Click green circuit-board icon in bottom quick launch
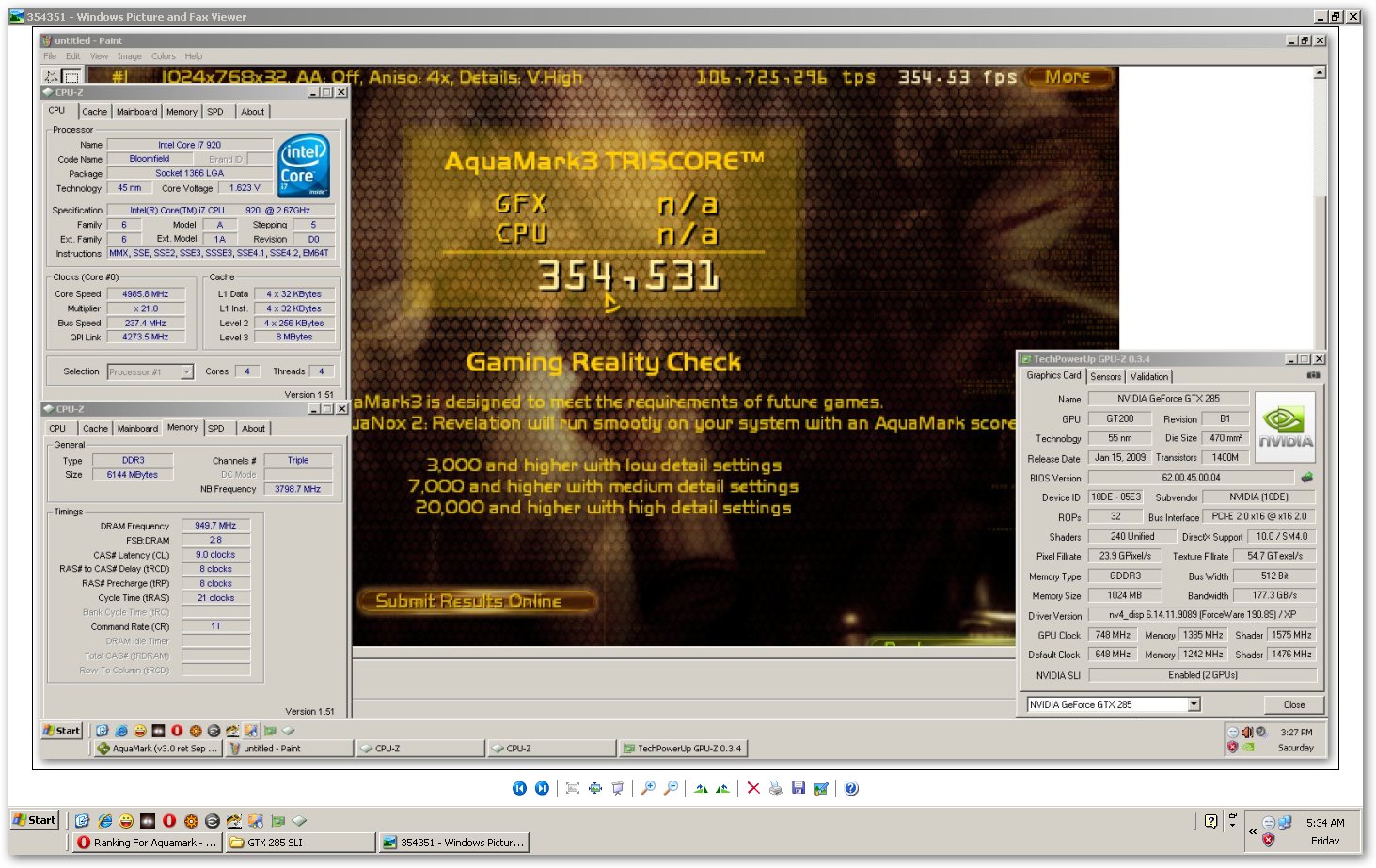 (x=277, y=821)
